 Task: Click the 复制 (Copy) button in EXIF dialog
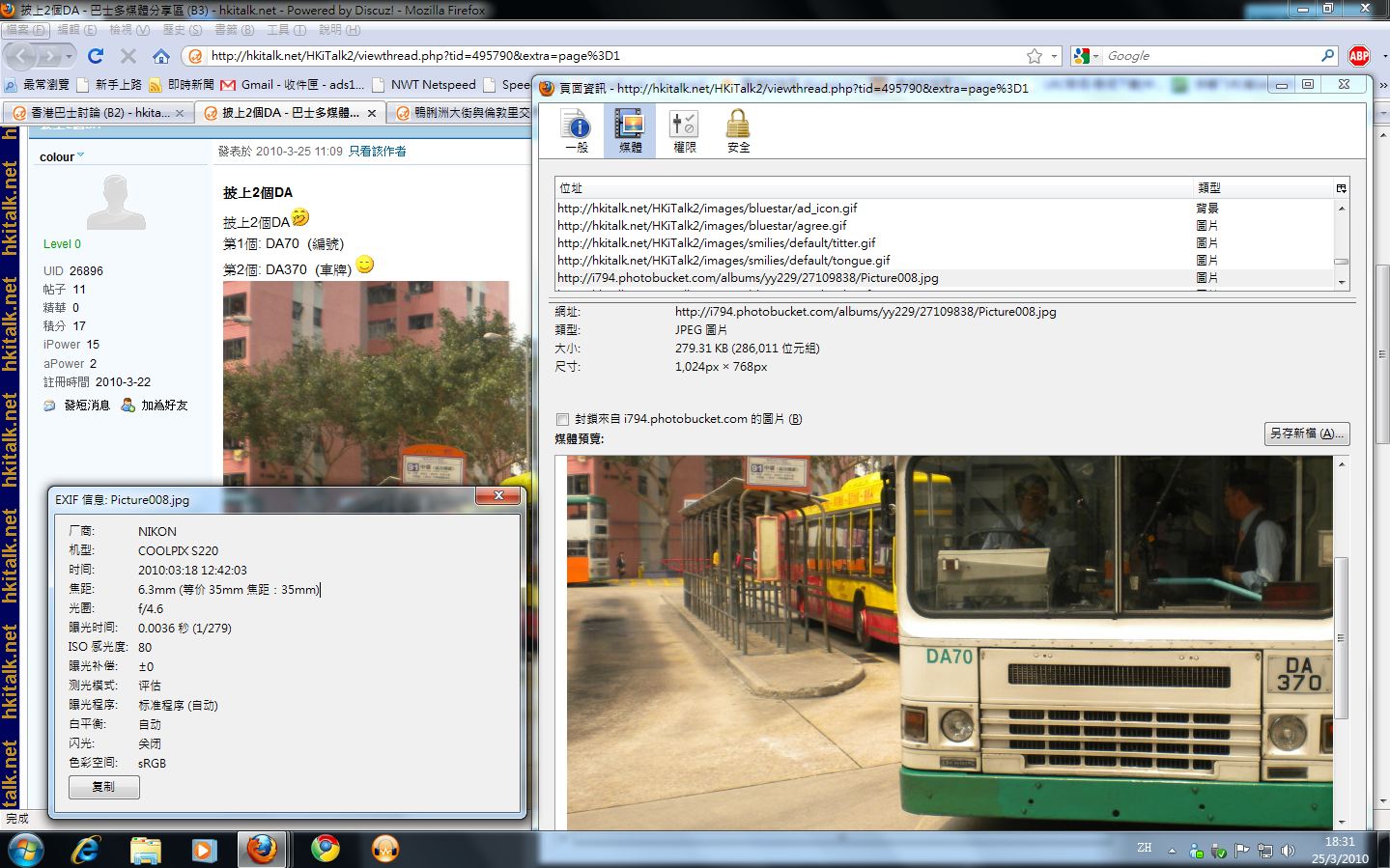pos(103,787)
